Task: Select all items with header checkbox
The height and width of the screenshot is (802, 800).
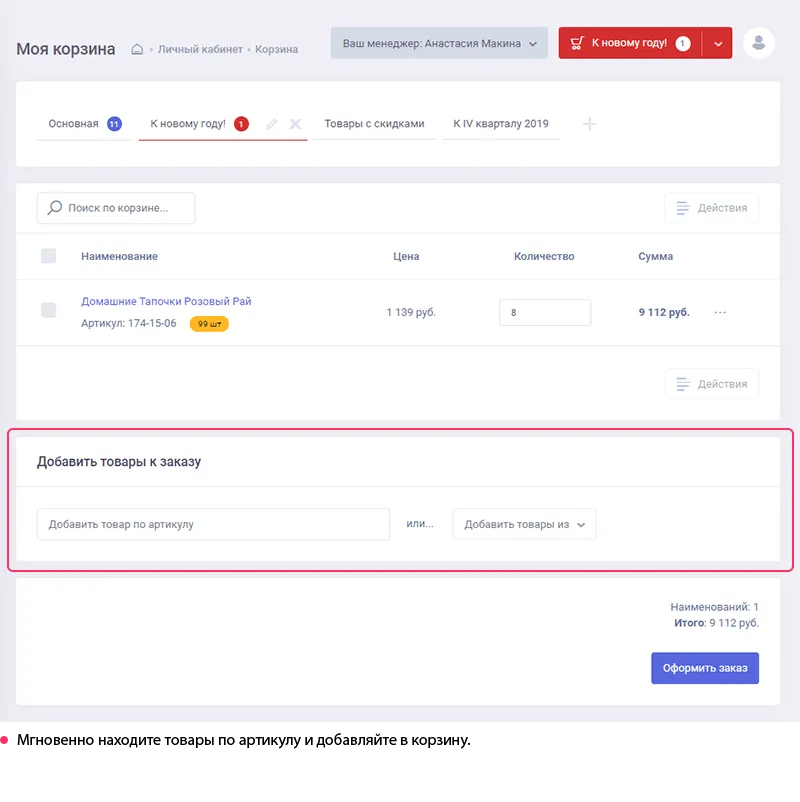Action: 49,256
